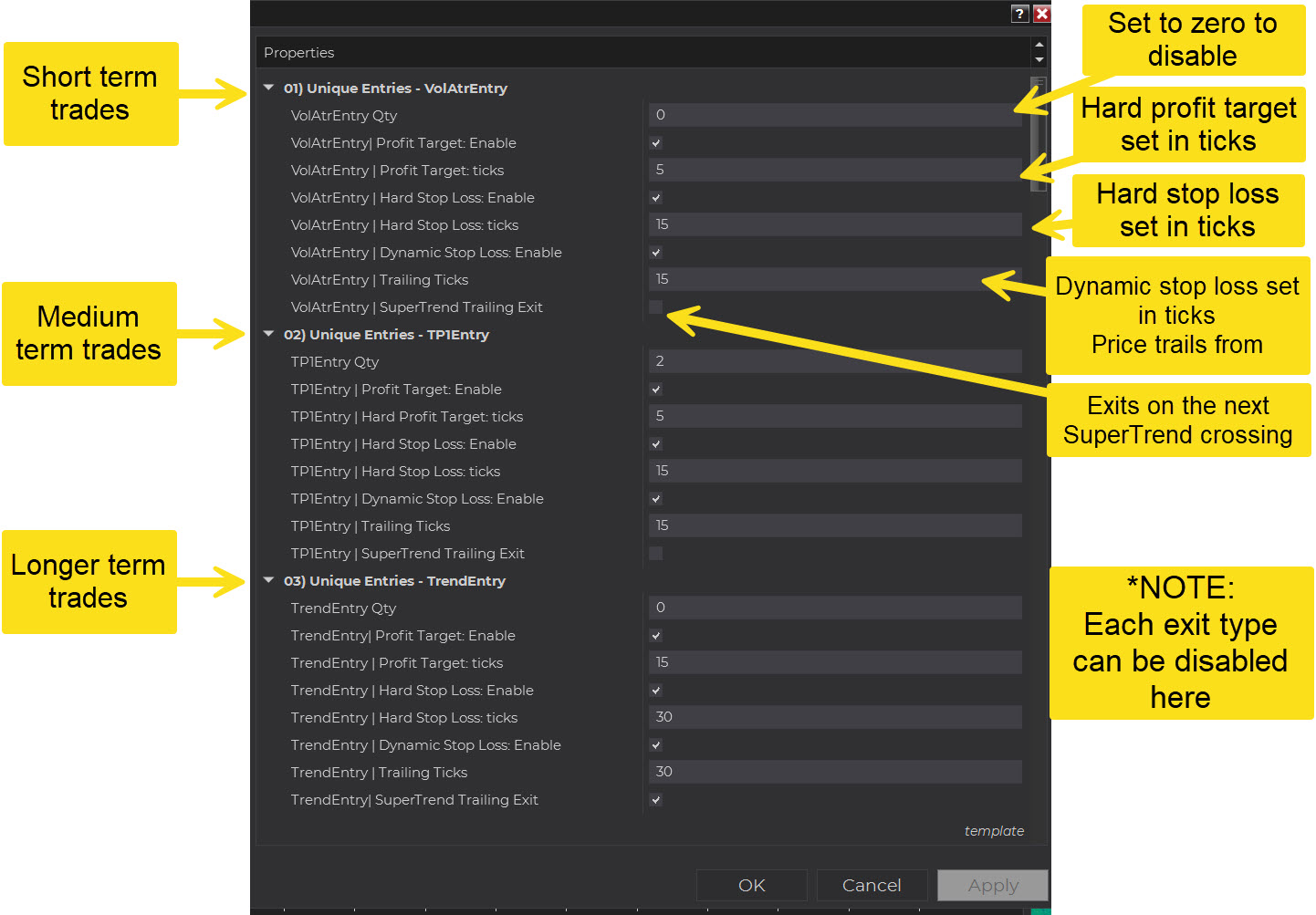Collapse the TrendEntry unique entries section
Viewport: 1316px width, 915px height.
[x=269, y=581]
